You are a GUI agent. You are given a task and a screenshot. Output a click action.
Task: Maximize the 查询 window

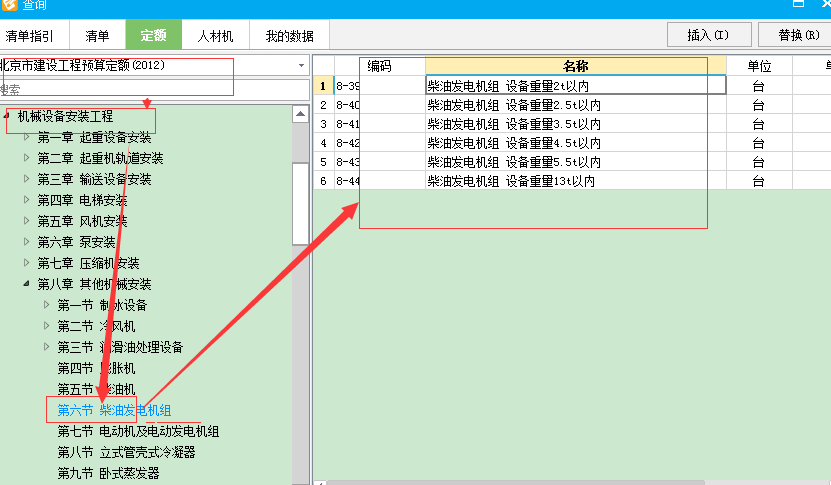coord(798,3)
